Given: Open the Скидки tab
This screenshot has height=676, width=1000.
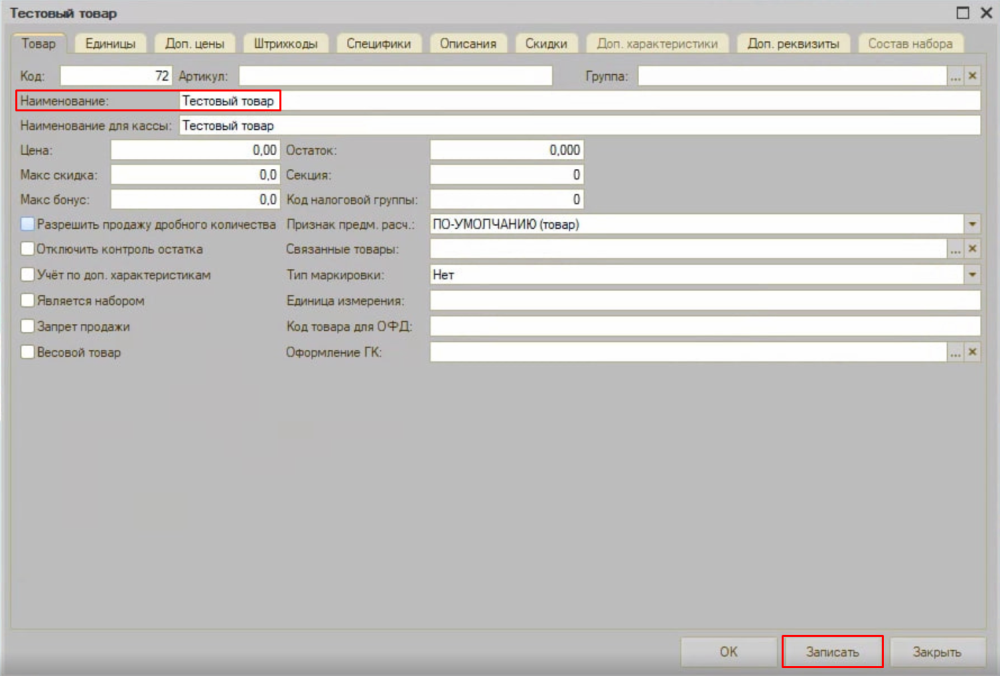Looking at the screenshot, I should coord(546,43).
